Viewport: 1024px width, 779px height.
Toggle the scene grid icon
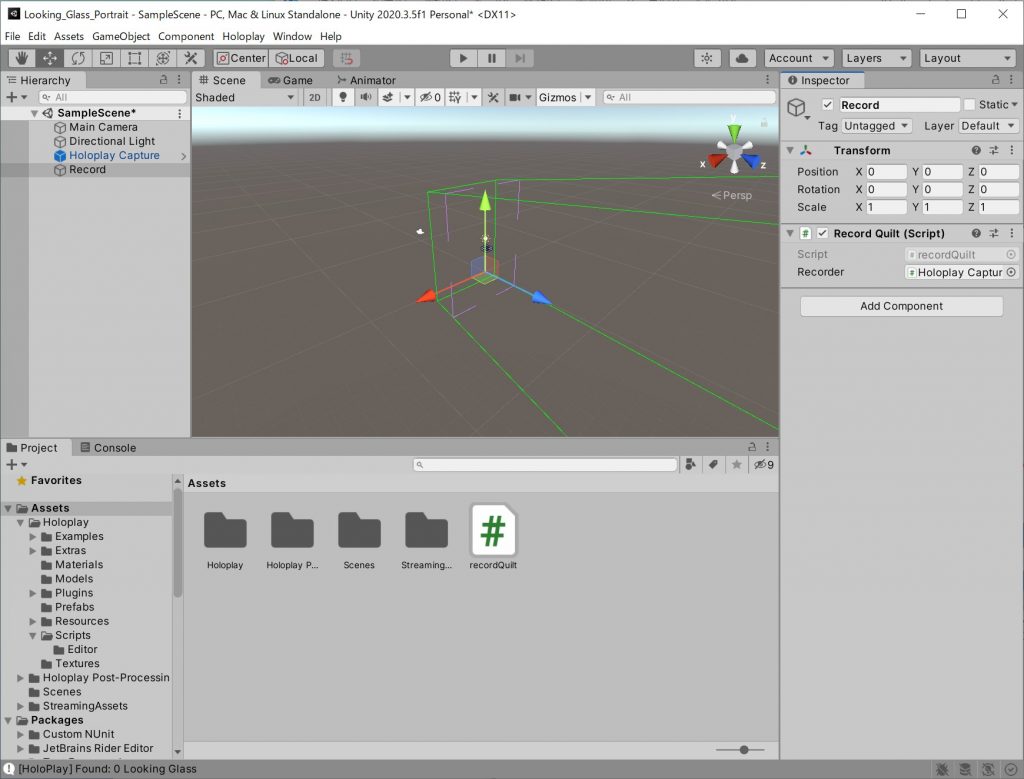coord(455,97)
